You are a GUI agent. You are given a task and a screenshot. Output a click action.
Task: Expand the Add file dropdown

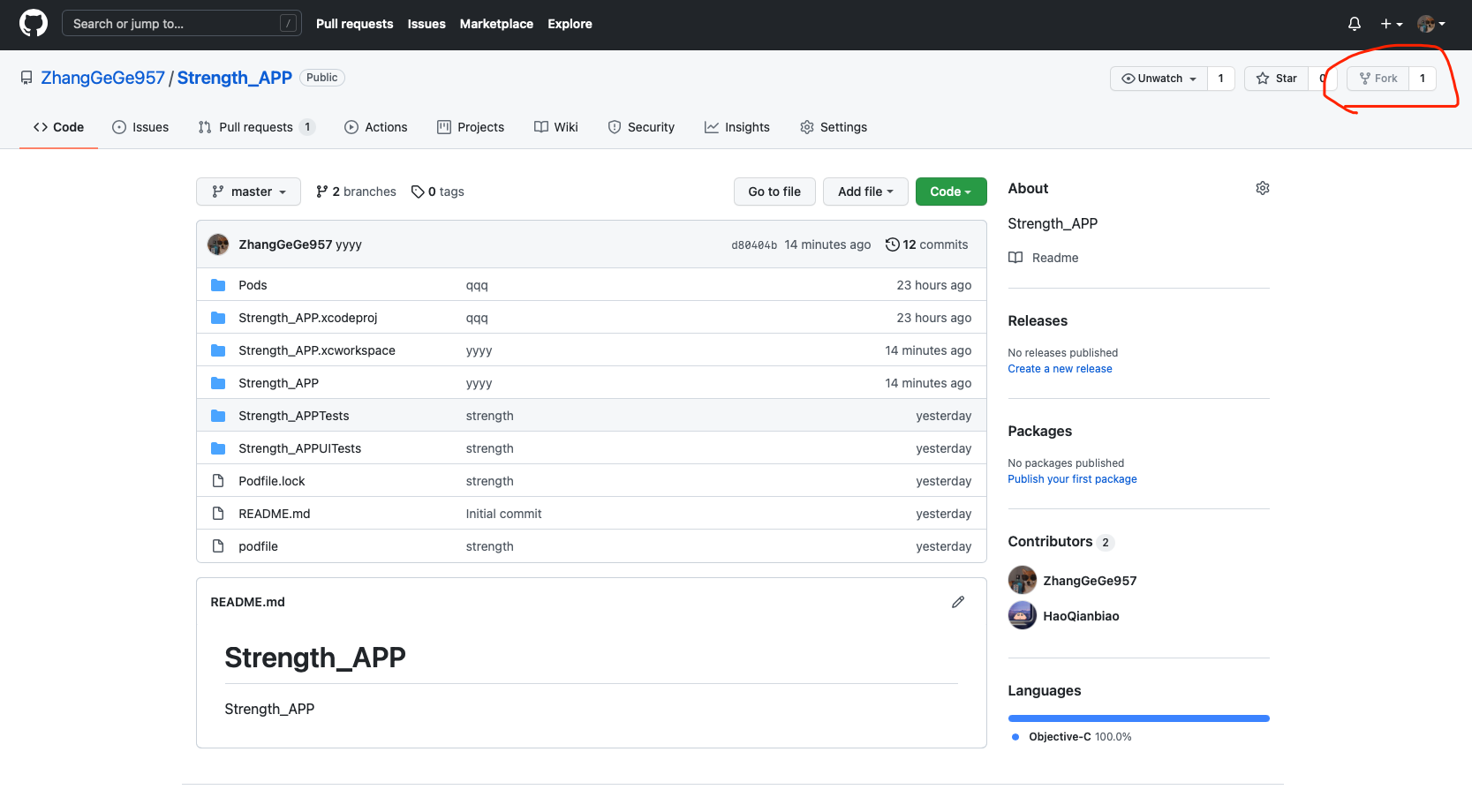[865, 192]
